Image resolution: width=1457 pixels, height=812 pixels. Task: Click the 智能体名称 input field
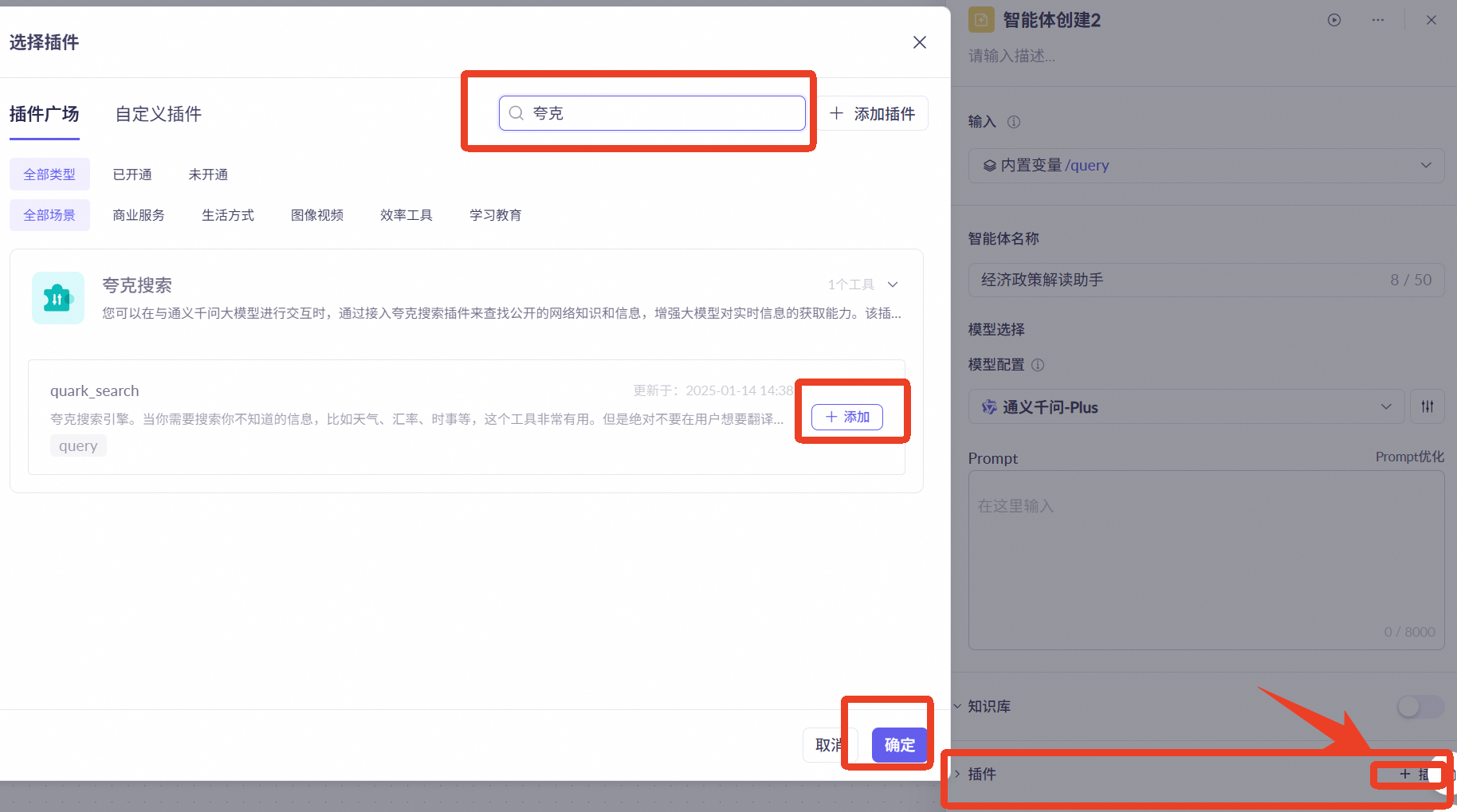[x=1206, y=280]
